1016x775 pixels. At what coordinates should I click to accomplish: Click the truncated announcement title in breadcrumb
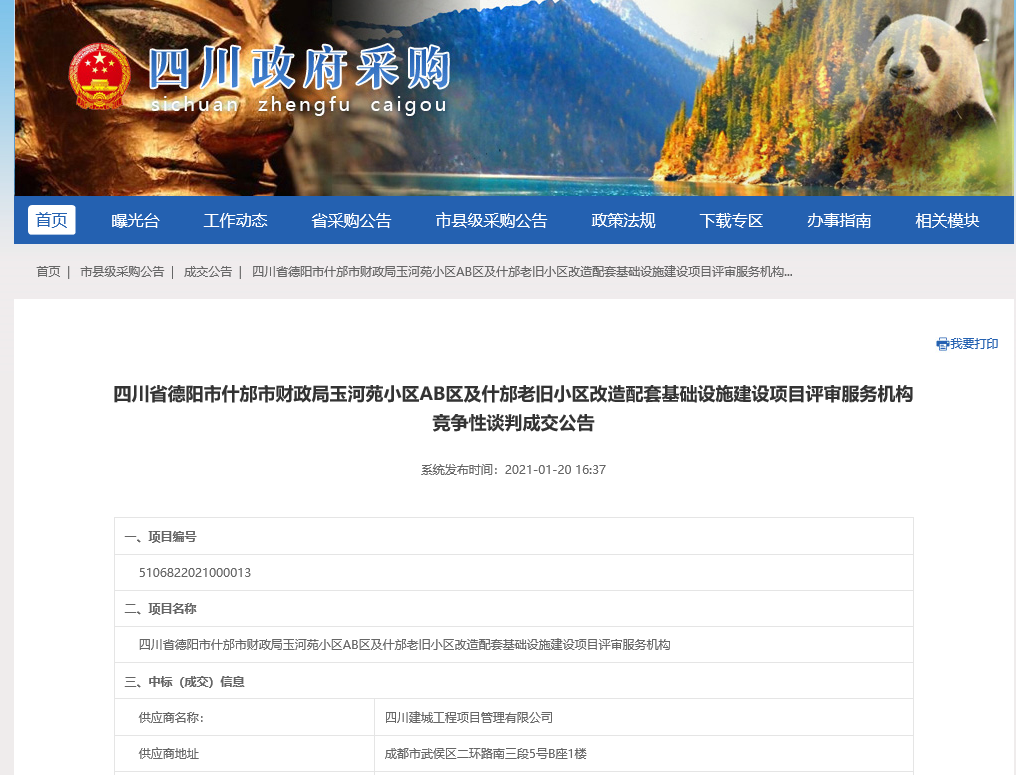(x=522, y=272)
